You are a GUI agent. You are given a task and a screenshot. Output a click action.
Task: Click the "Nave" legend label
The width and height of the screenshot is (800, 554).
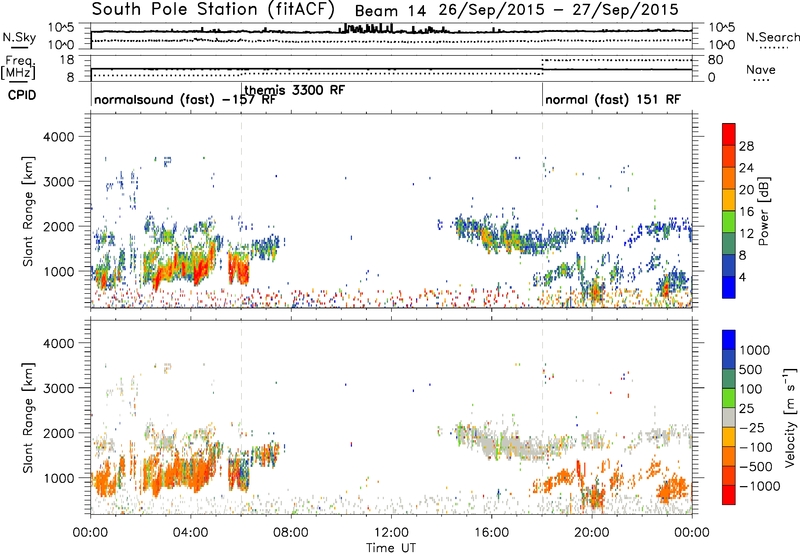(760, 70)
